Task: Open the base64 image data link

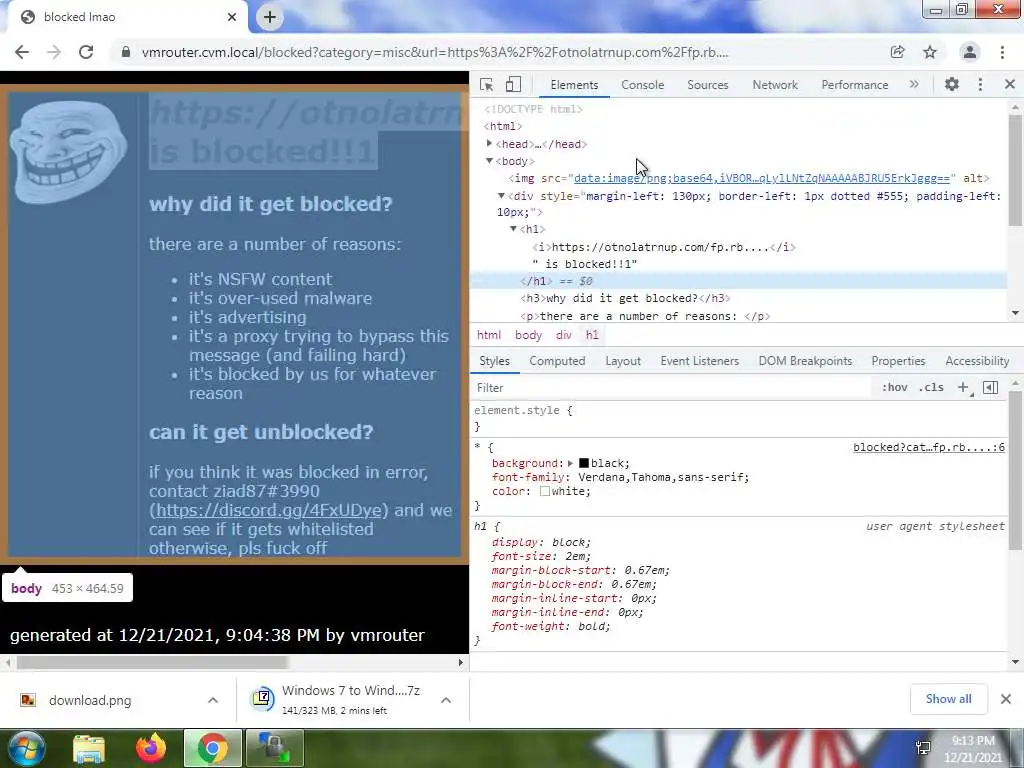Action: pos(761,178)
